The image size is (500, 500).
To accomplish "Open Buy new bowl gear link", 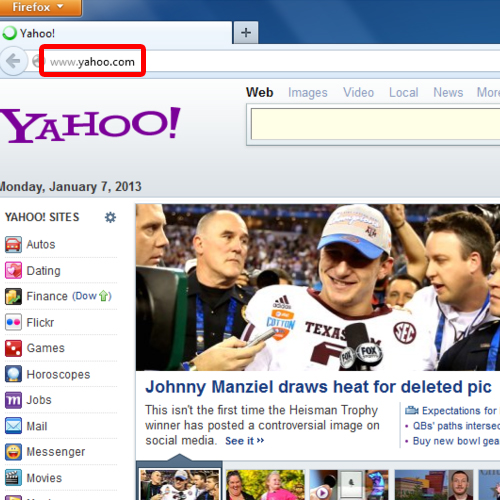I will [456, 441].
